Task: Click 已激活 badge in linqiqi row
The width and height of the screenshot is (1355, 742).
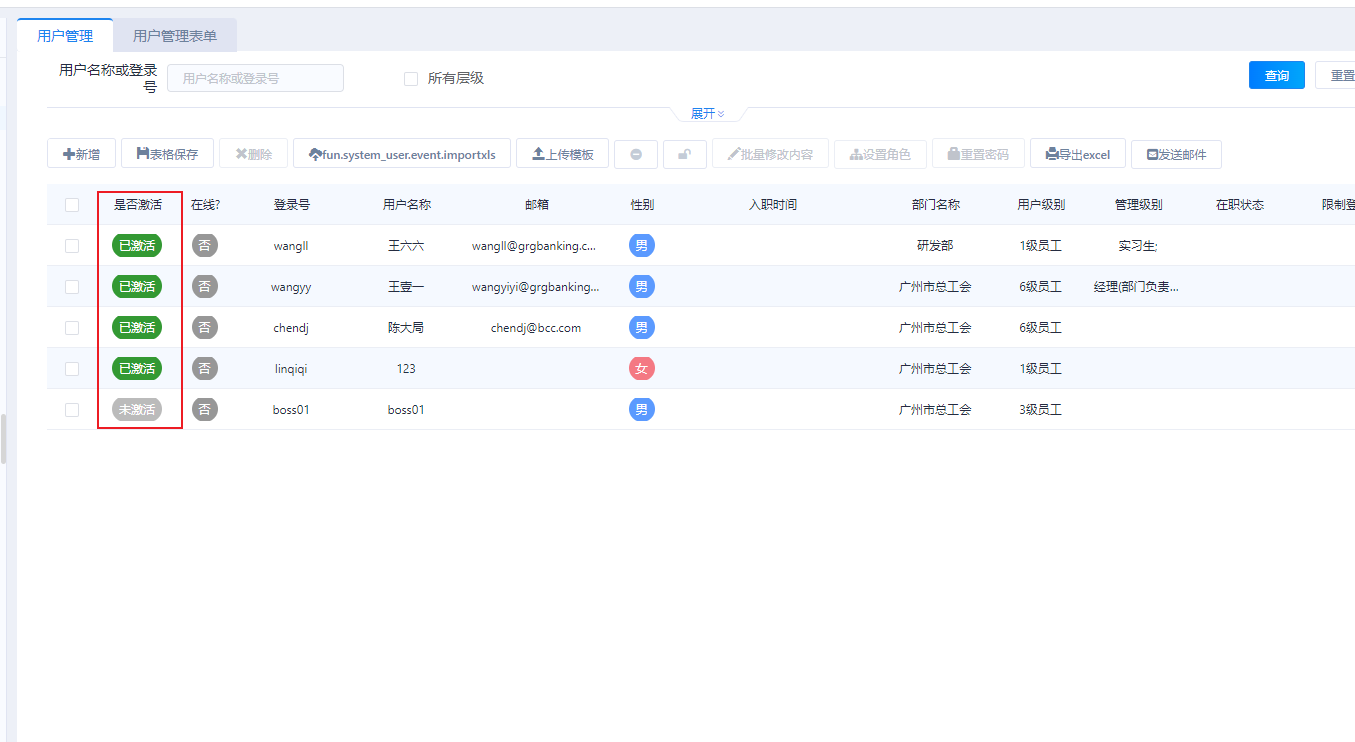Action: (137, 369)
